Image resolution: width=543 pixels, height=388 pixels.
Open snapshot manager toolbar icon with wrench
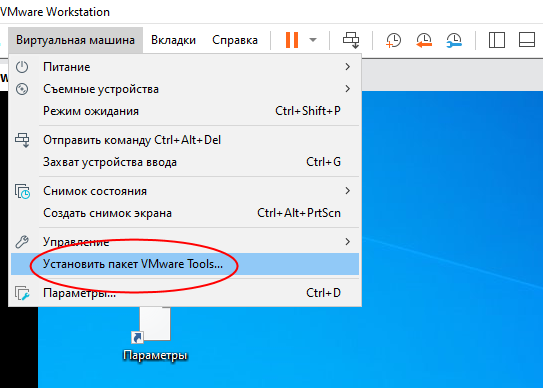point(454,40)
